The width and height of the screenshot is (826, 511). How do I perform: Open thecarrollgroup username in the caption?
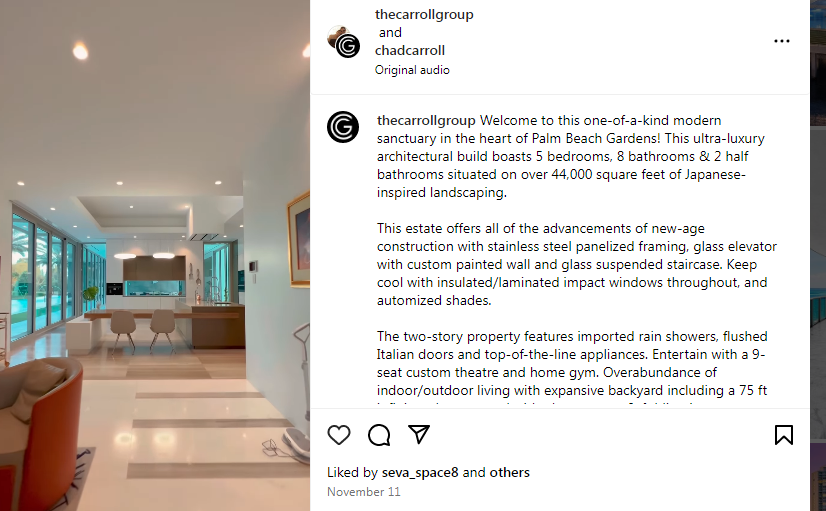click(x=426, y=121)
